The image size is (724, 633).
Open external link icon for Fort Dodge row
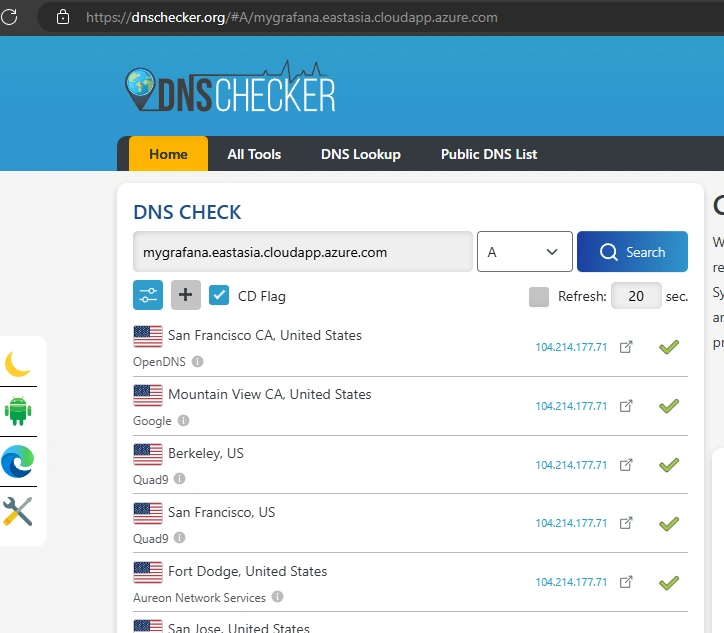pyautogui.click(x=626, y=582)
